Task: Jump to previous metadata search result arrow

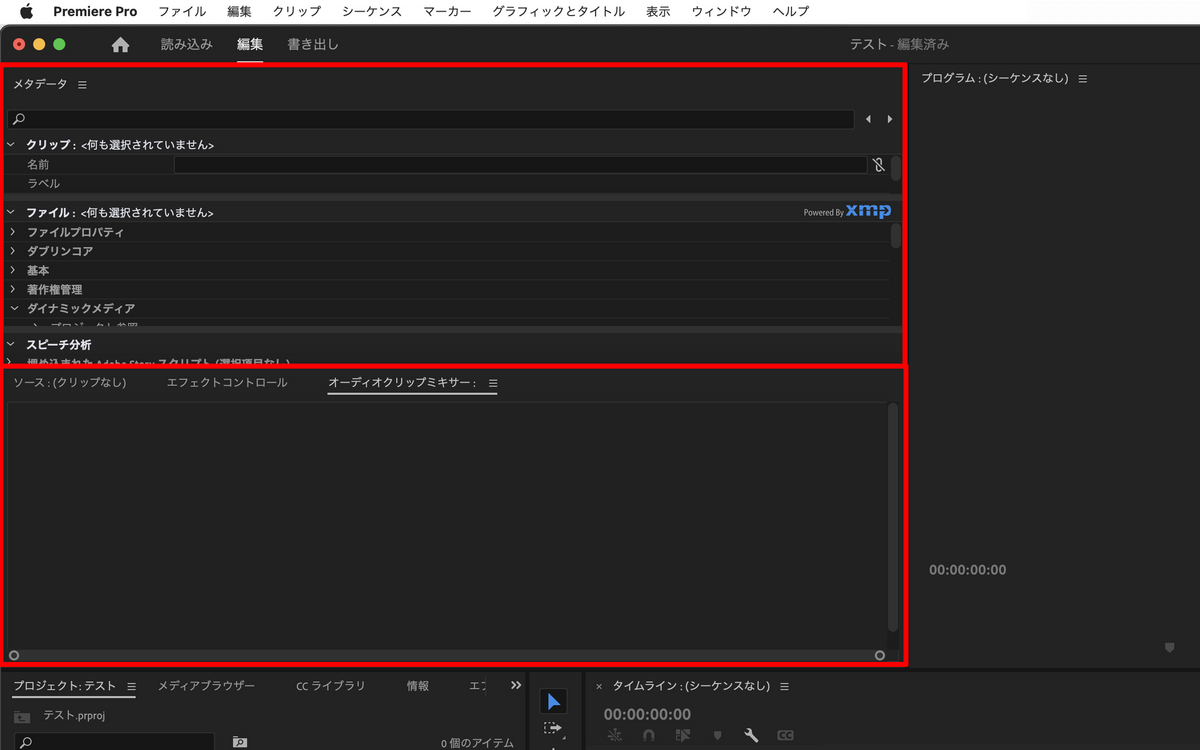Action: 868,119
